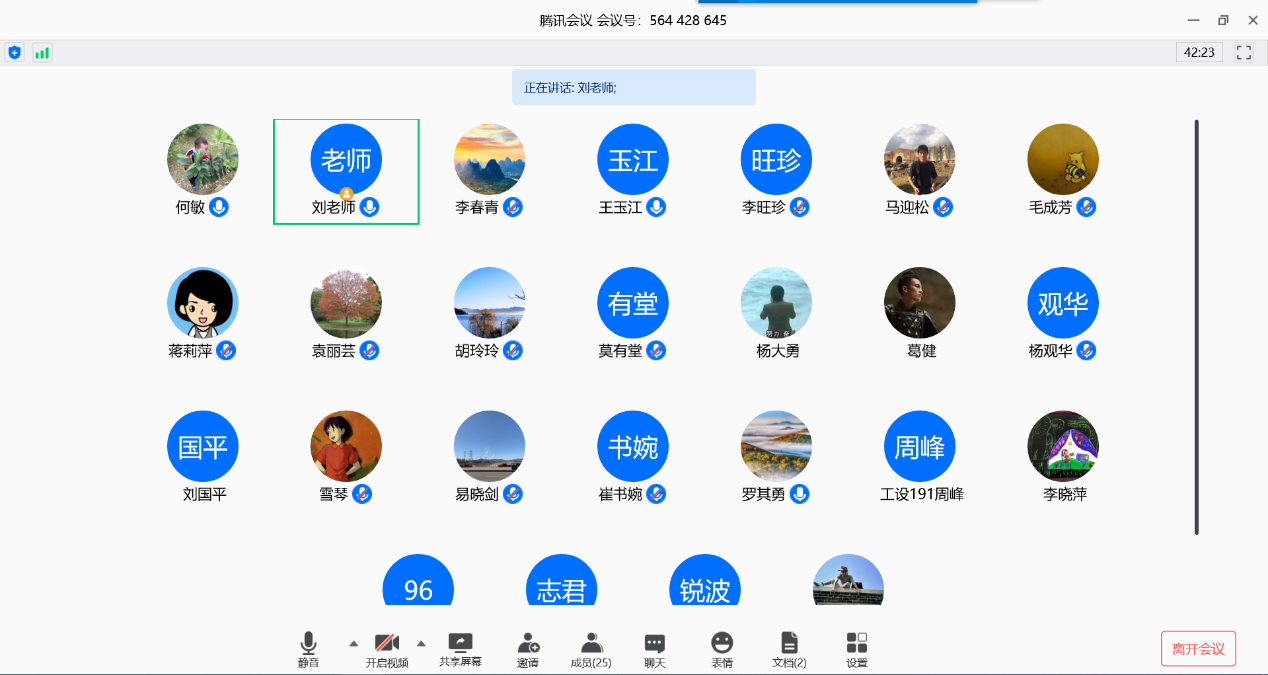Check the green network signal icon
Screen dimensions: 1268x675
pyautogui.click(x=42, y=53)
